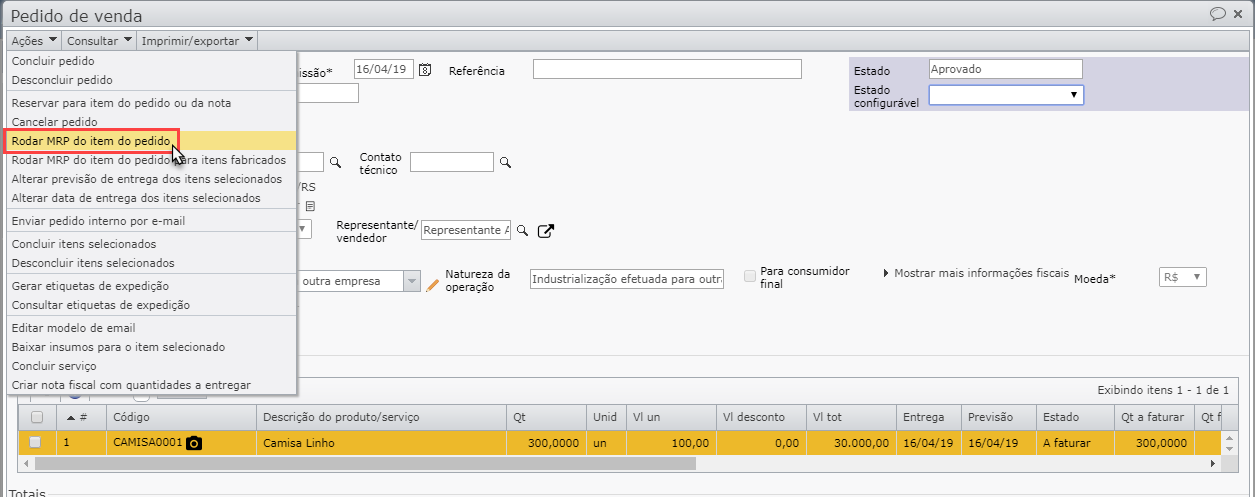The width and height of the screenshot is (1255, 497).
Task: Open the Ações dropdown menu
Action: tap(34, 41)
